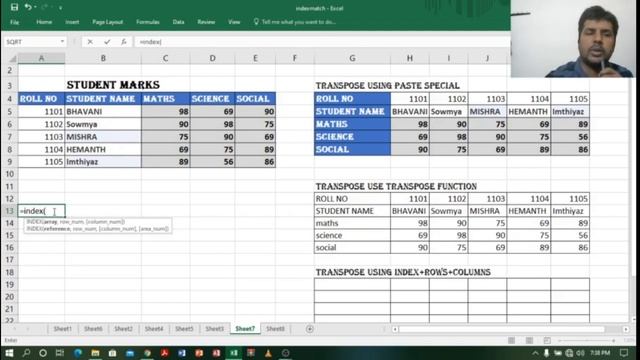Expand the Name Box dropdown arrow

click(62, 42)
